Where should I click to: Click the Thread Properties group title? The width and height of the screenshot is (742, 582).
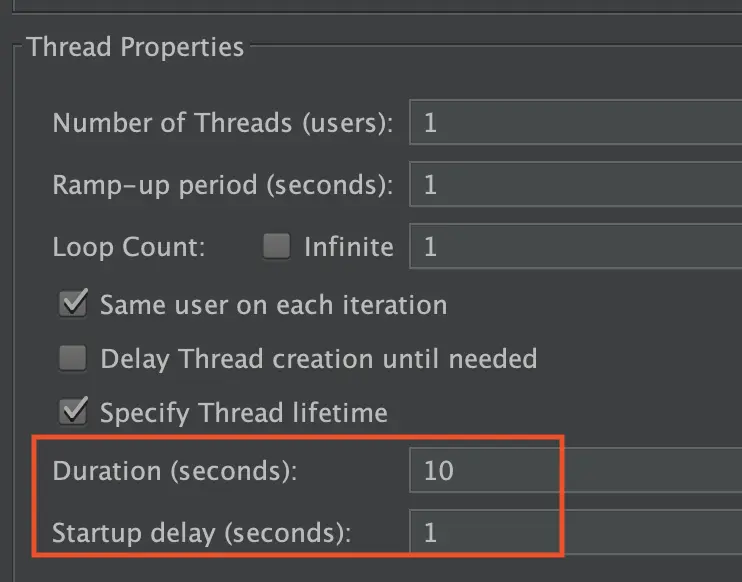point(135,47)
